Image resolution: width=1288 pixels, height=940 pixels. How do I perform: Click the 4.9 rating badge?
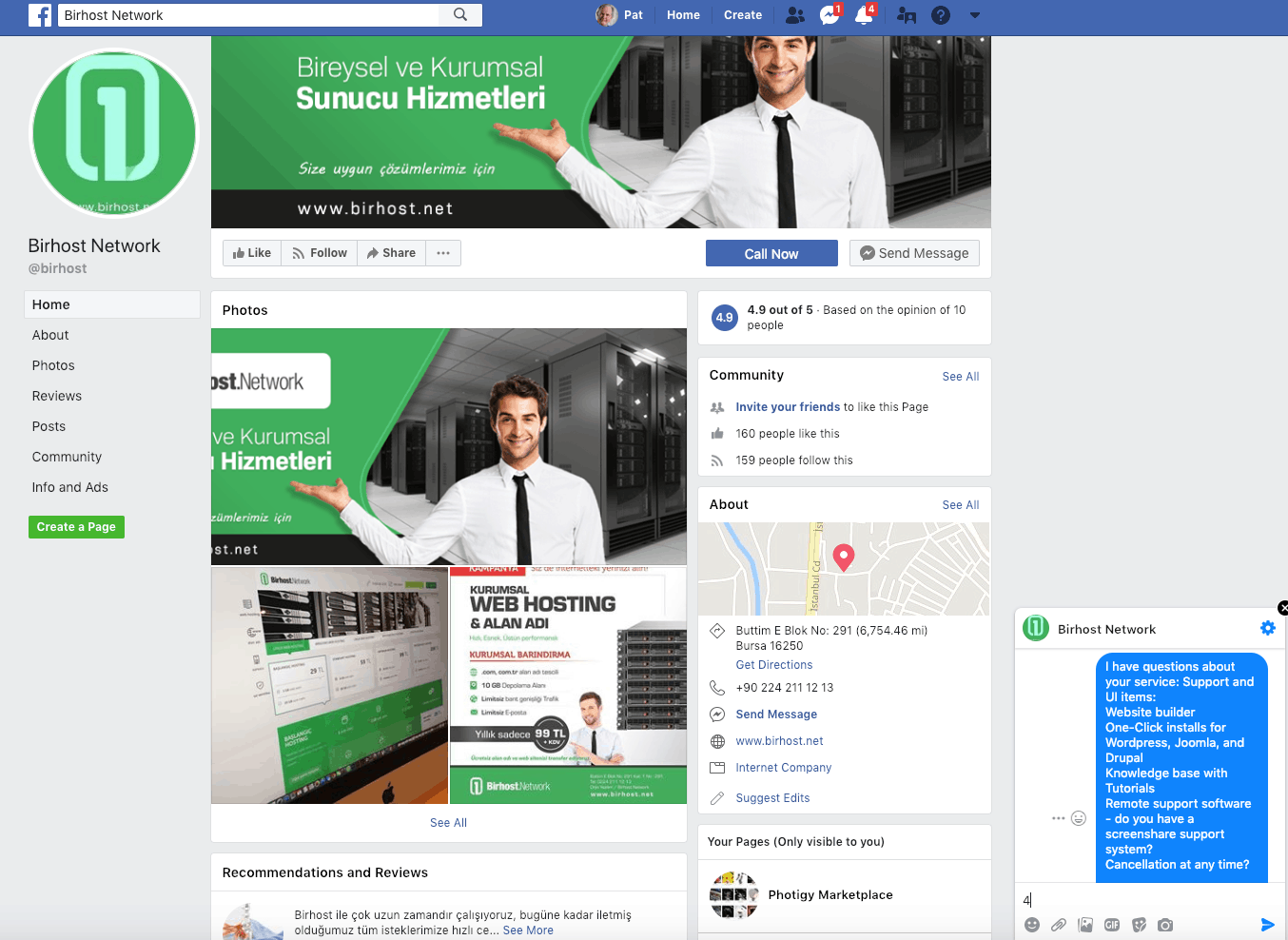[x=725, y=318]
